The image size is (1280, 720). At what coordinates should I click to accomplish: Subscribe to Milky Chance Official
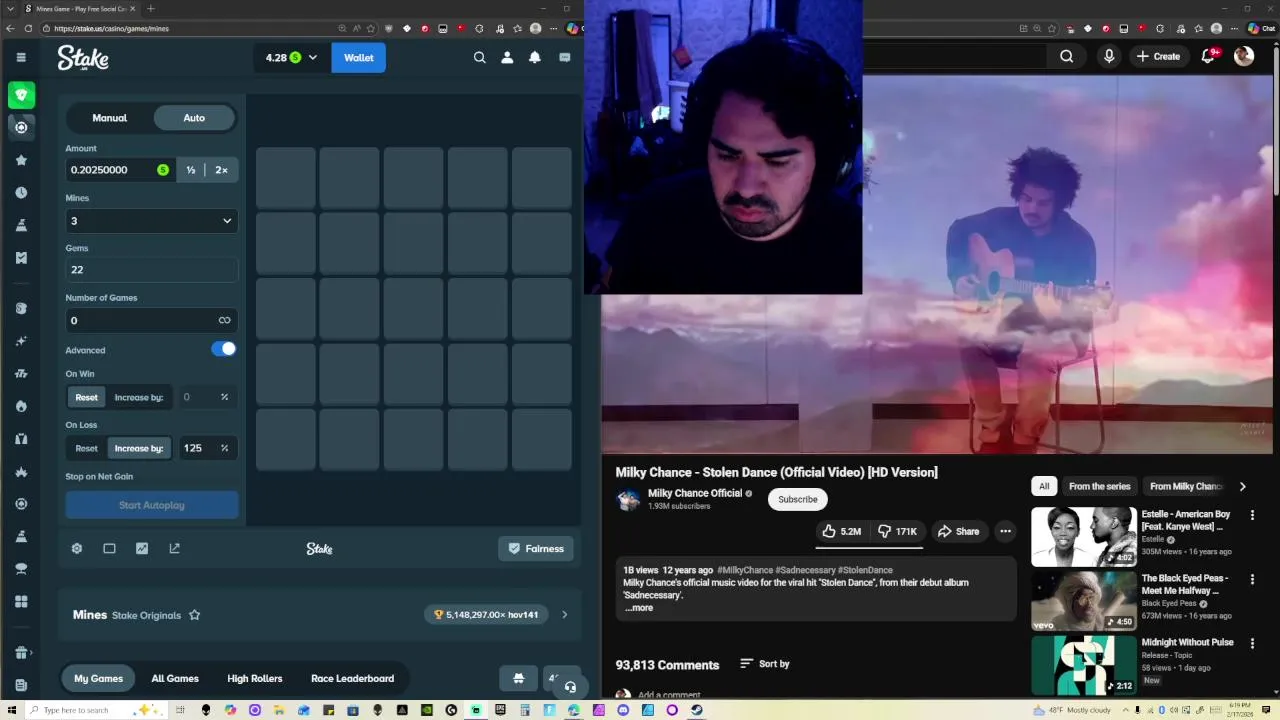point(798,499)
